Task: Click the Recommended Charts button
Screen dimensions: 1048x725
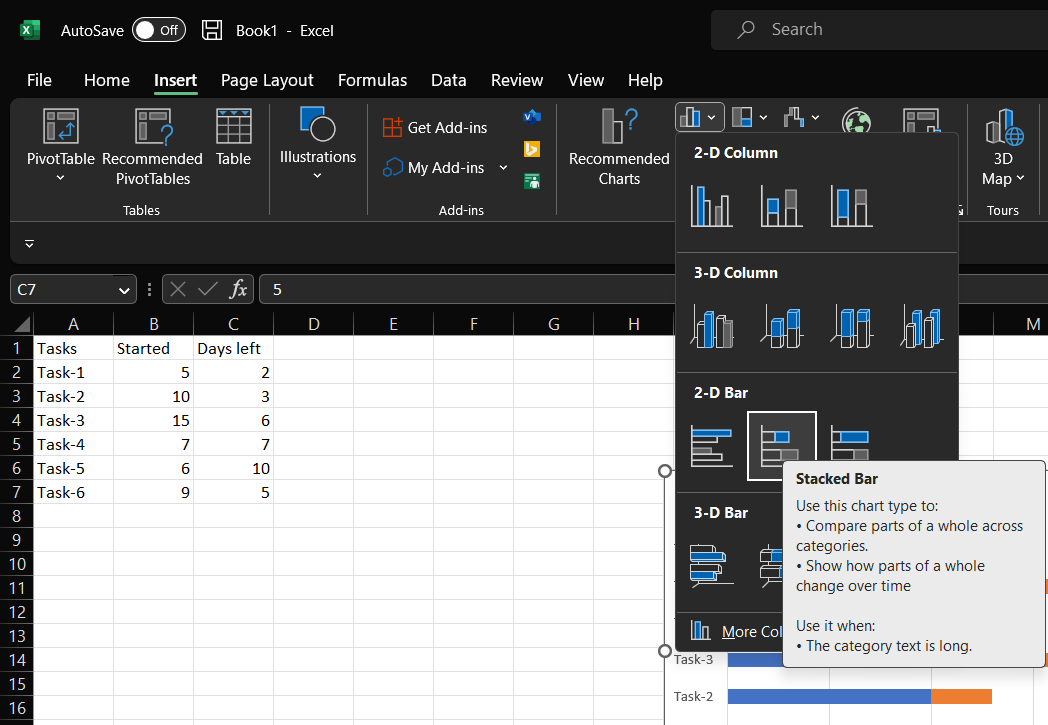Action: point(619,147)
